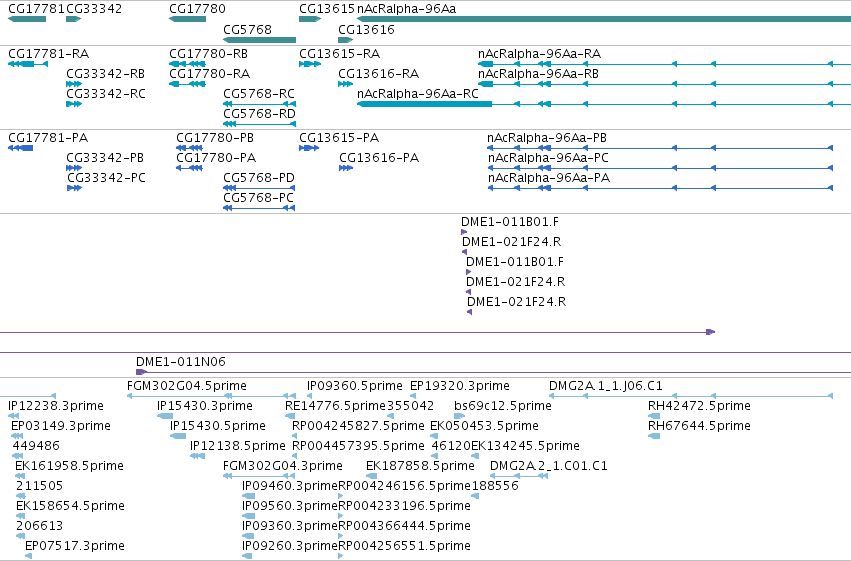Select EST EK161958.5prime
The width and height of the screenshot is (851, 561).
69,466
